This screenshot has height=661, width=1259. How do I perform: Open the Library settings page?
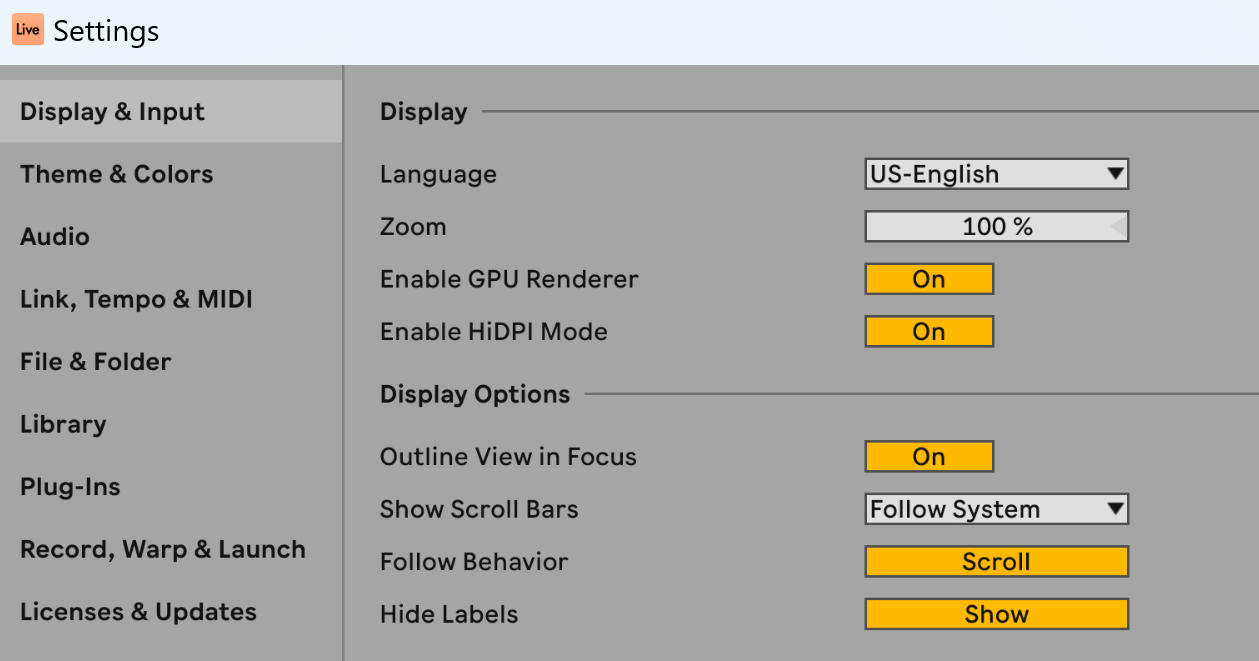[x=63, y=424]
